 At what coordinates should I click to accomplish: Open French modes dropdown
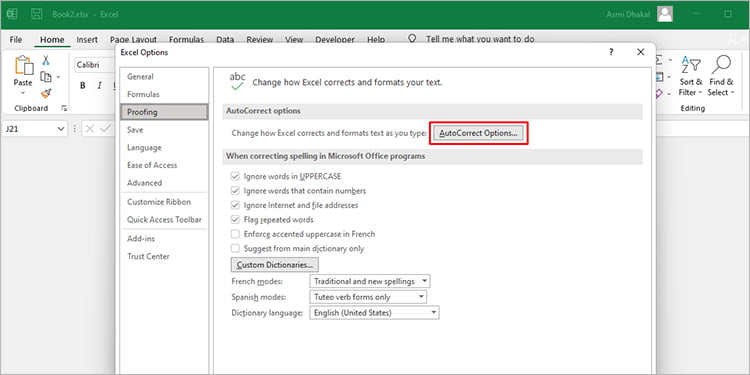tap(370, 281)
